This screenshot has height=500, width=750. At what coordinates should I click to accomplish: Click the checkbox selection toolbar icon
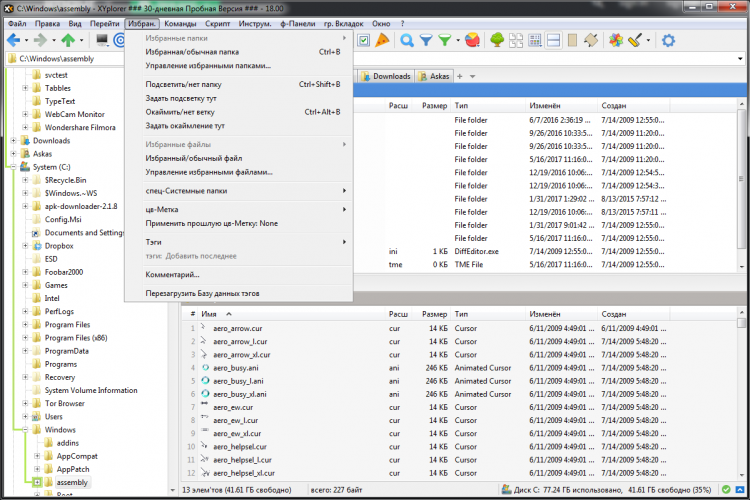point(364,41)
